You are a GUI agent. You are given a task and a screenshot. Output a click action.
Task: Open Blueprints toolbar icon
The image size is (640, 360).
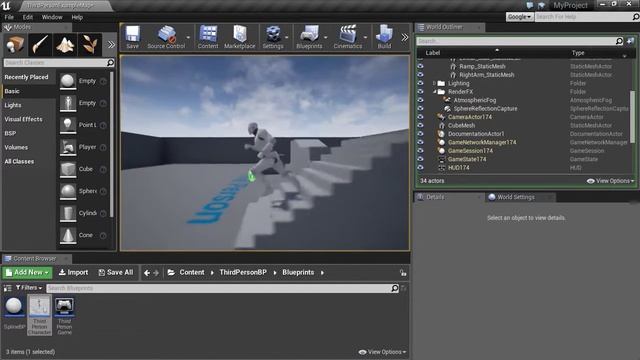pyautogui.click(x=309, y=37)
